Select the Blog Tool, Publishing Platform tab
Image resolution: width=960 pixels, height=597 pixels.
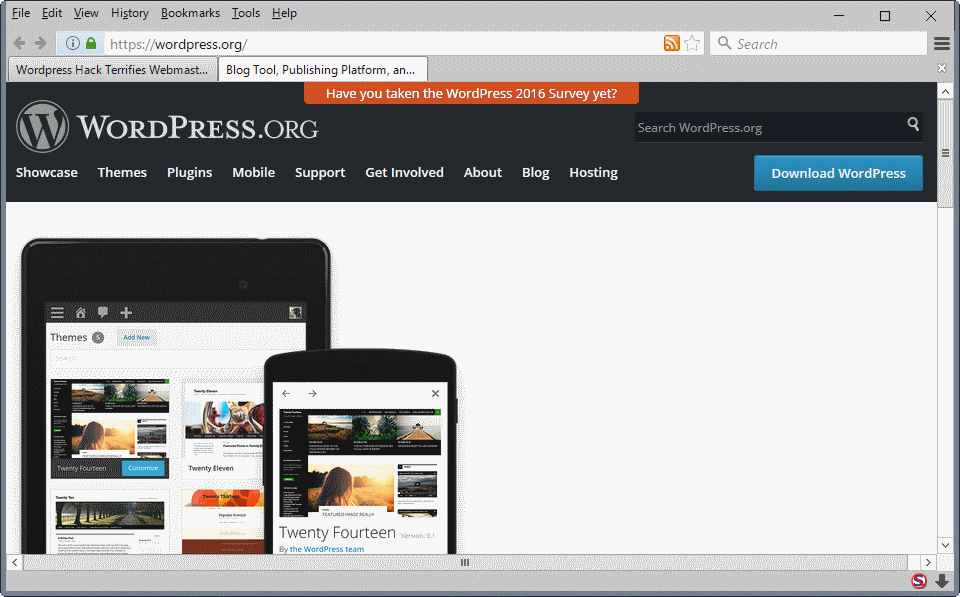pos(322,70)
